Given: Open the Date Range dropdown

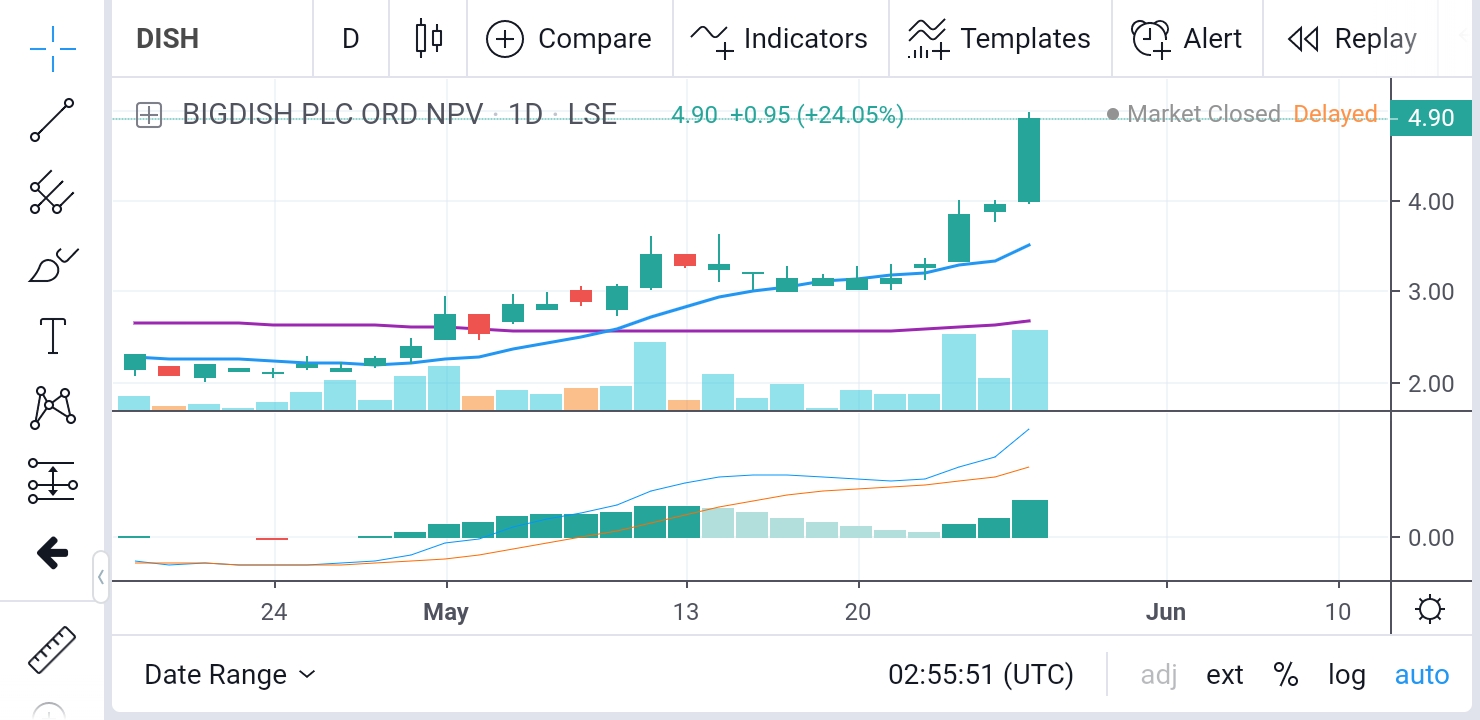Looking at the screenshot, I should [230, 675].
